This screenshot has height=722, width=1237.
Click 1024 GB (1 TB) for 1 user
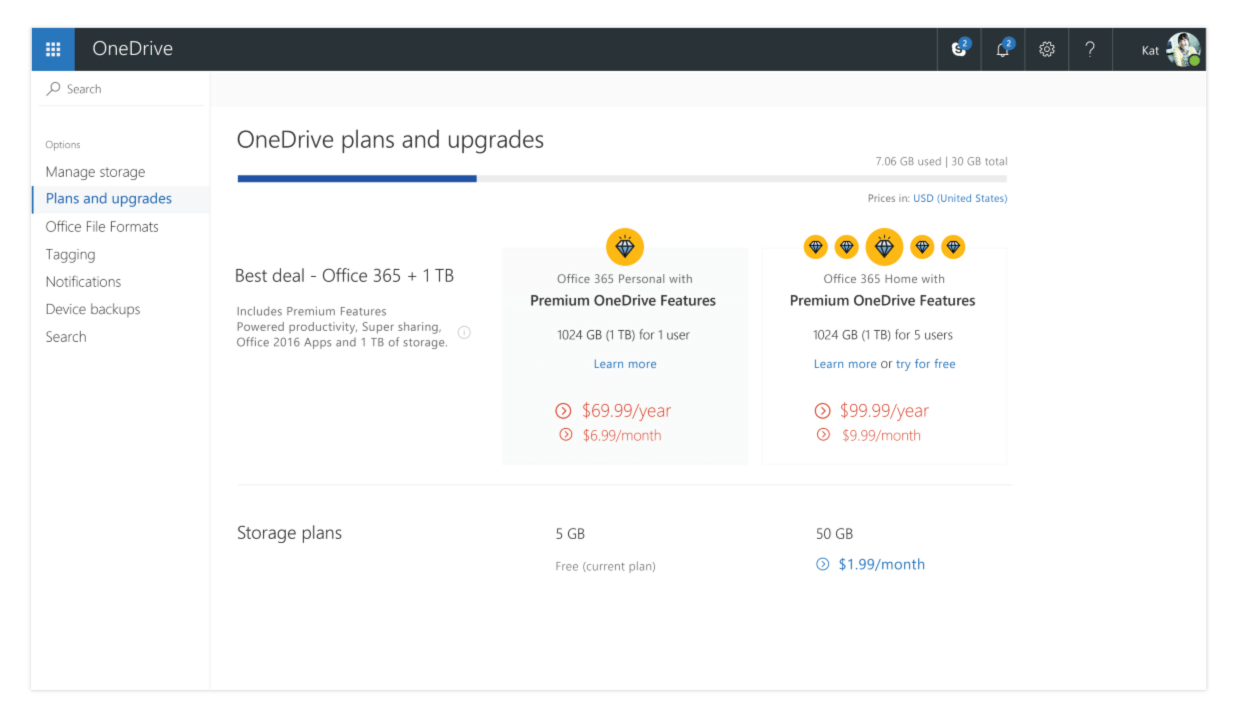click(623, 335)
